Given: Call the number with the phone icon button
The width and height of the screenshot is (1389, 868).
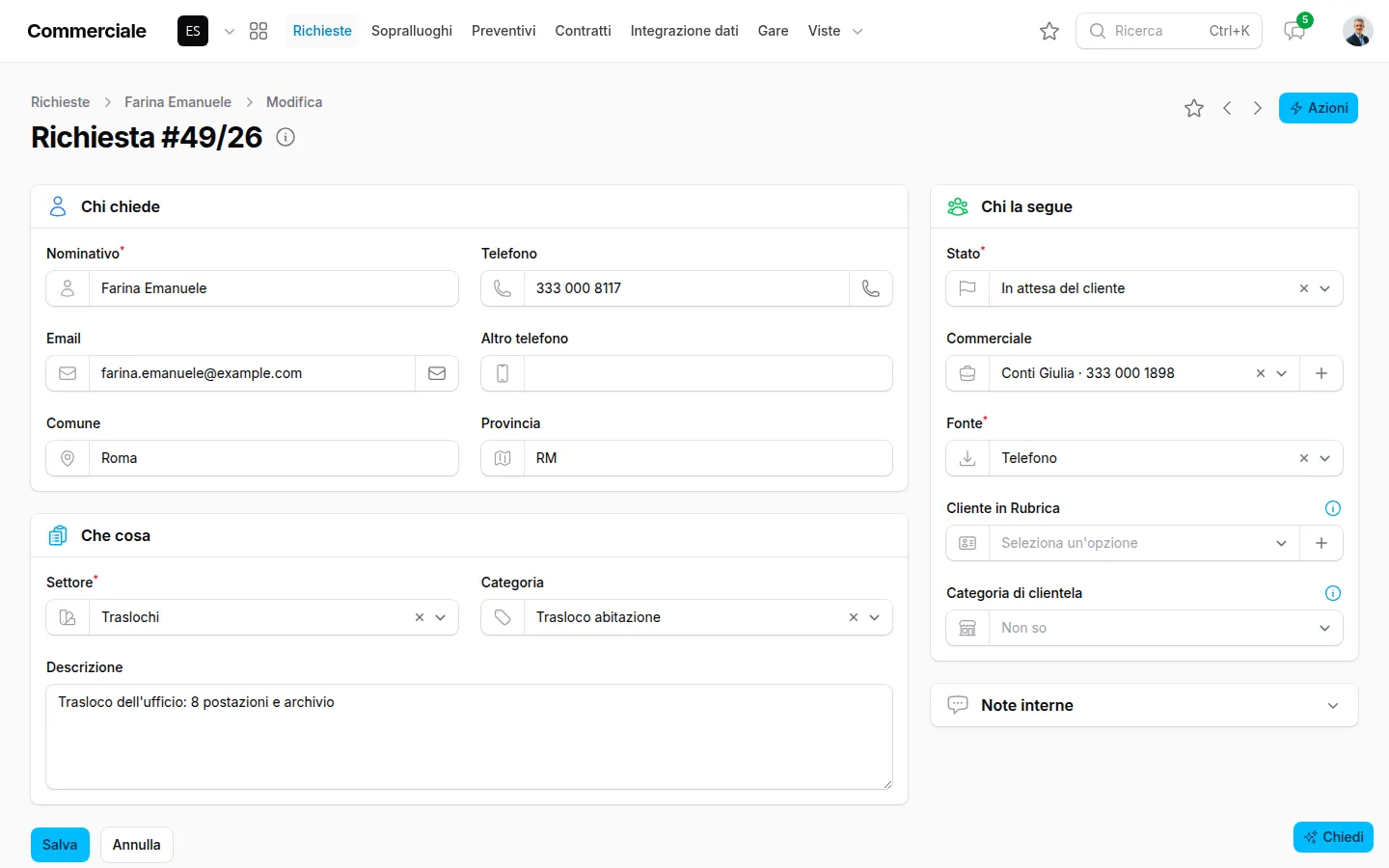Looking at the screenshot, I should click(871, 288).
